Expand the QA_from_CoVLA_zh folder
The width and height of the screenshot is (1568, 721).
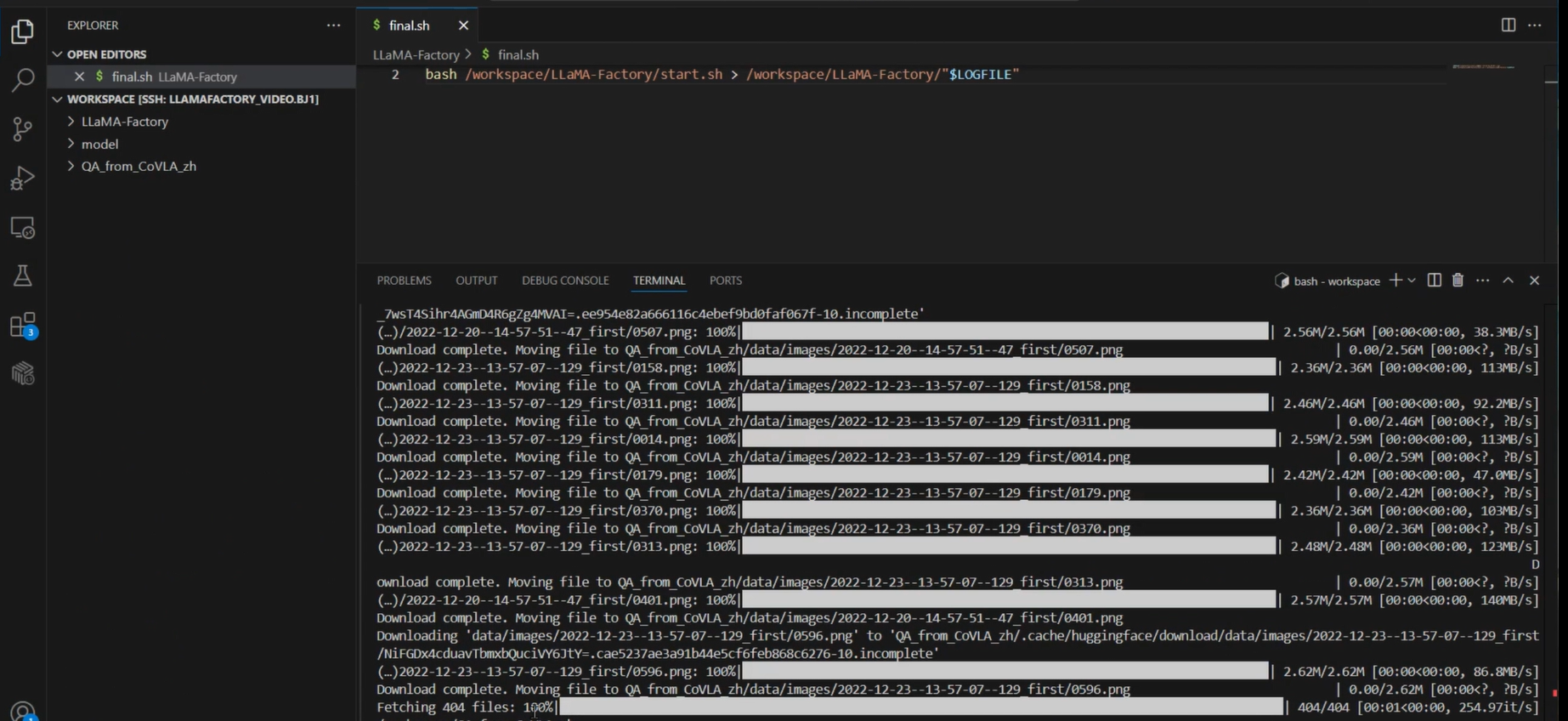138,167
